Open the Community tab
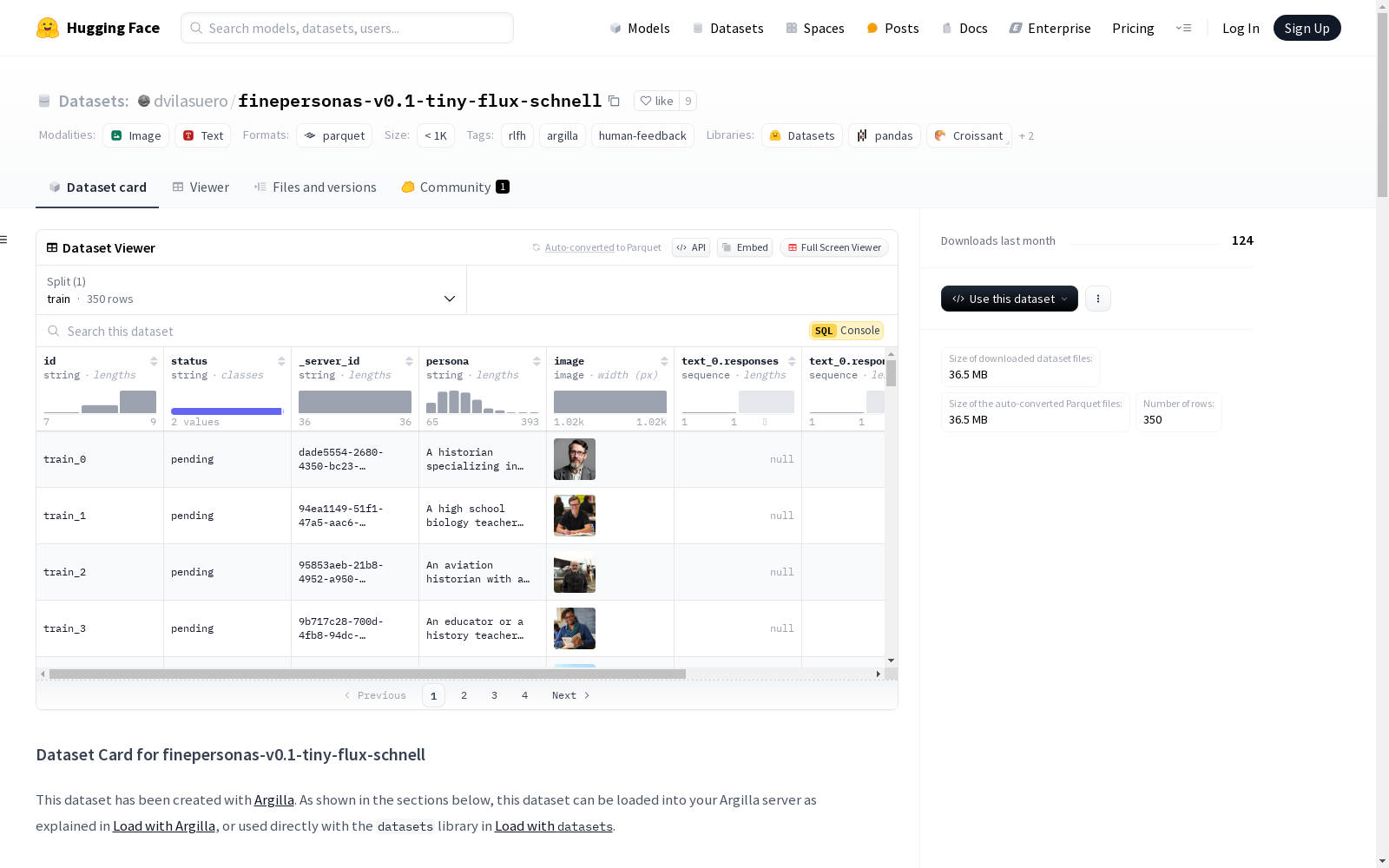 [x=455, y=187]
